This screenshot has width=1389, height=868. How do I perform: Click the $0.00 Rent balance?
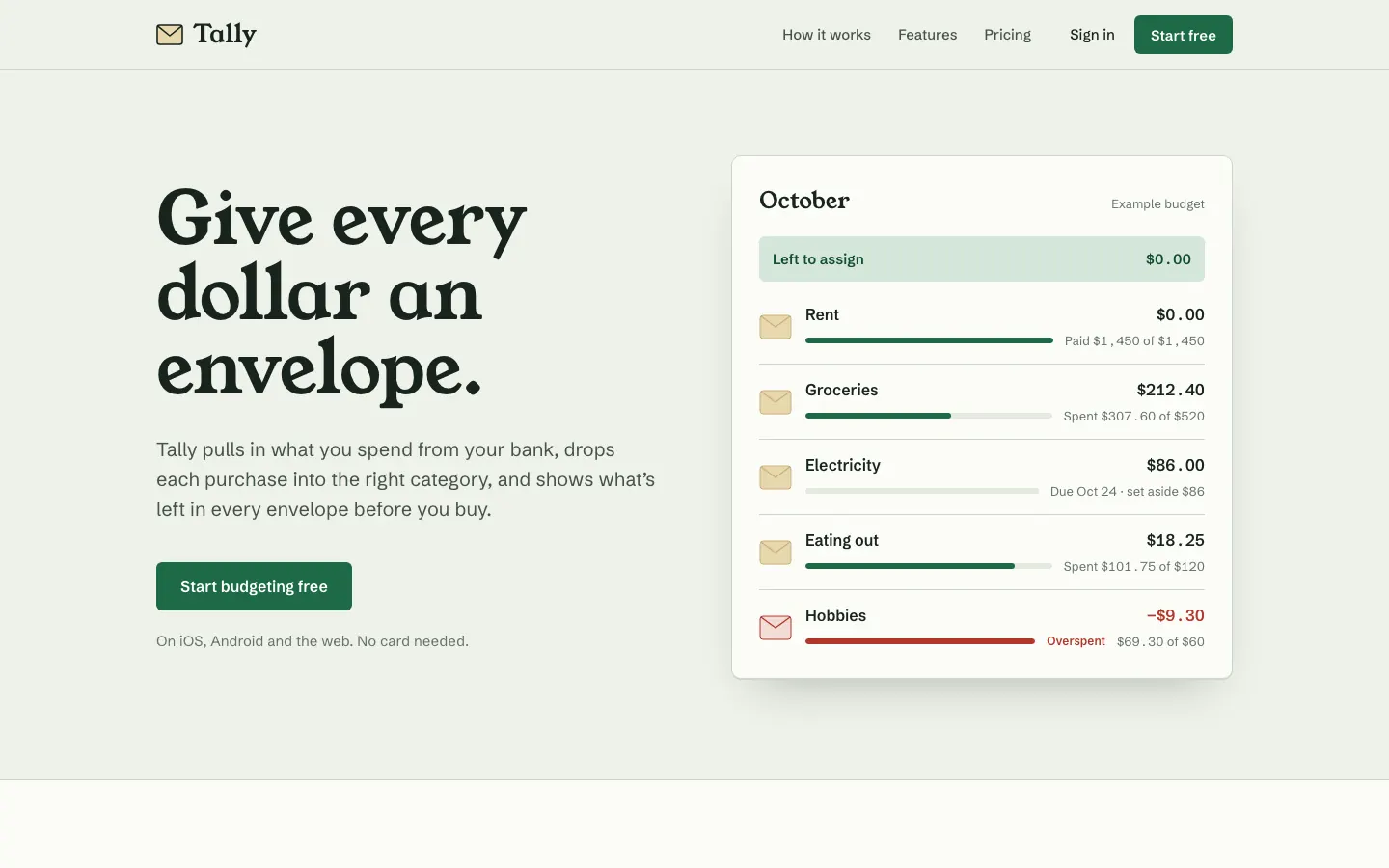tap(1181, 315)
